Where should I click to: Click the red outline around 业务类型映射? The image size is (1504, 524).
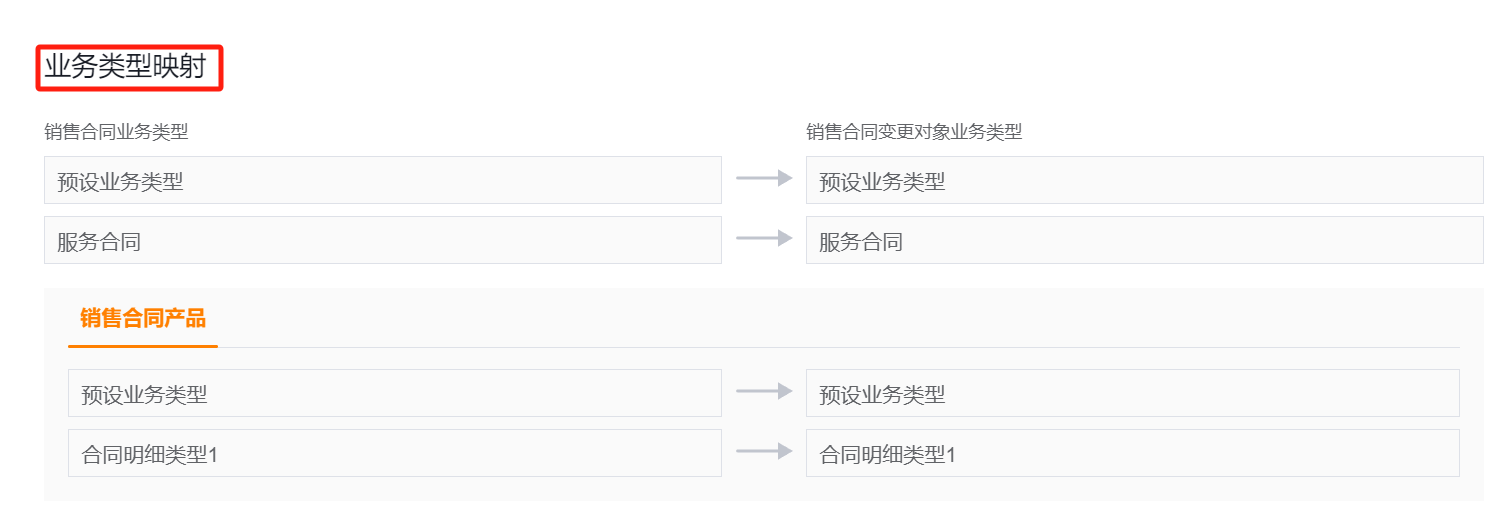tap(129, 46)
